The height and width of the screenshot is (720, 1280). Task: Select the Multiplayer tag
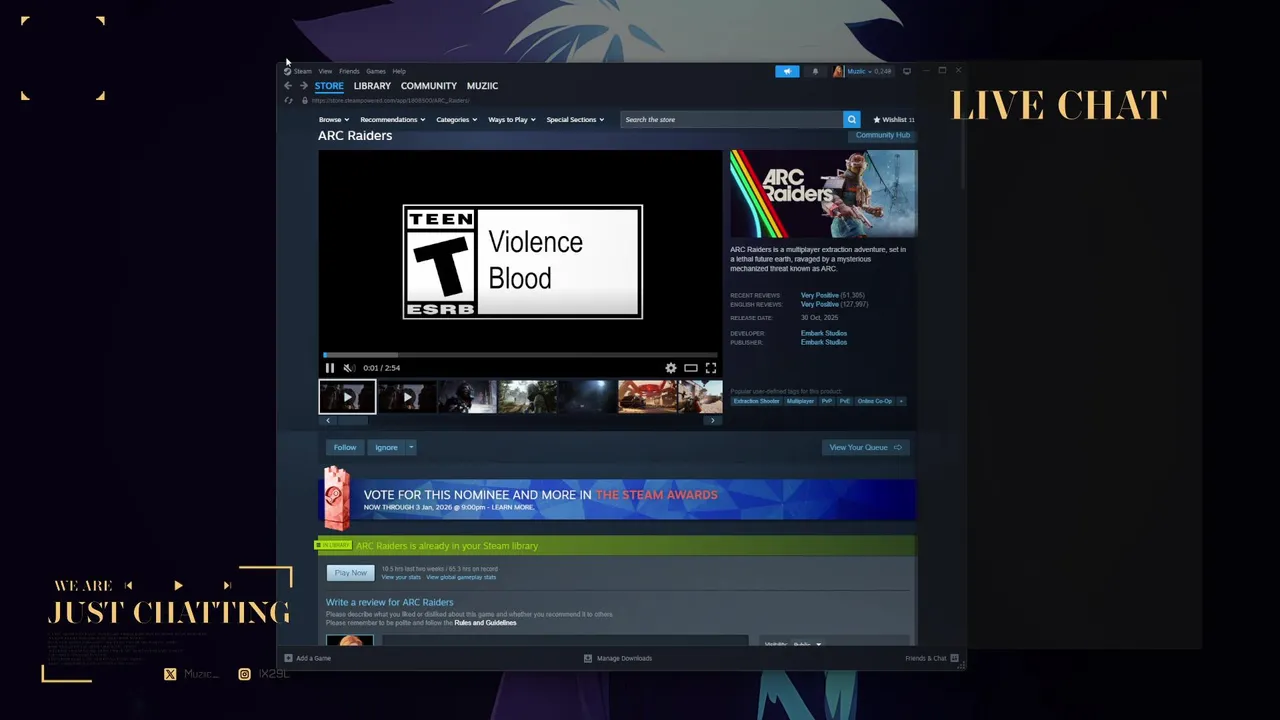800,401
